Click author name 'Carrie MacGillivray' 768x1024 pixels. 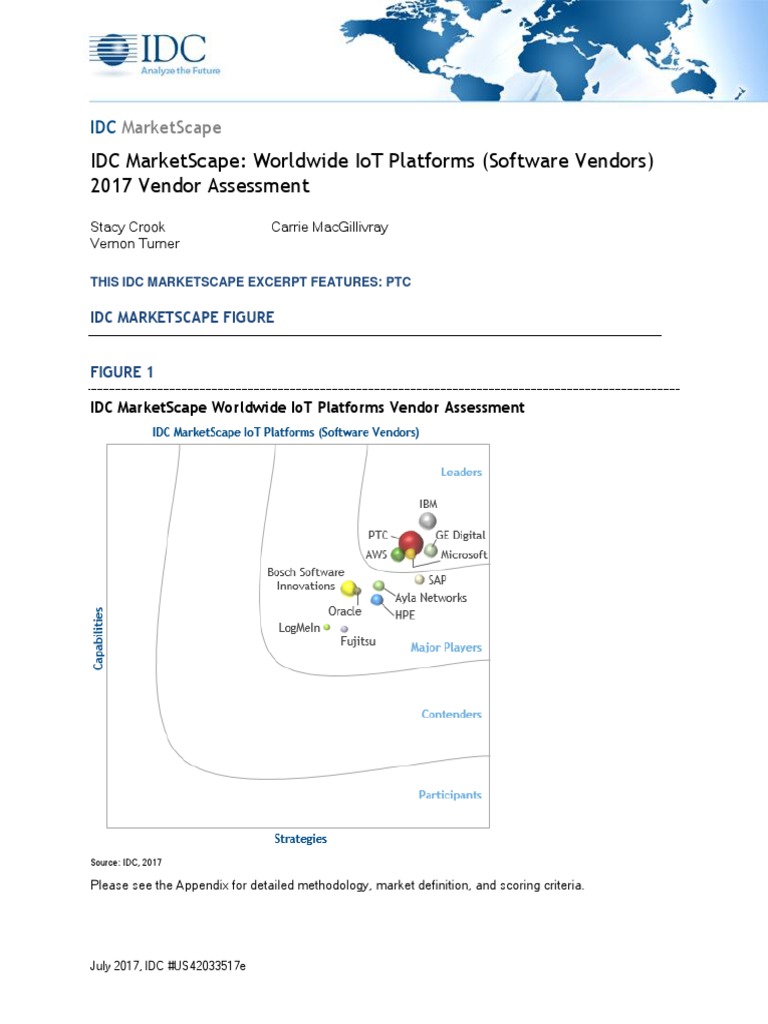[x=330, y=227]
